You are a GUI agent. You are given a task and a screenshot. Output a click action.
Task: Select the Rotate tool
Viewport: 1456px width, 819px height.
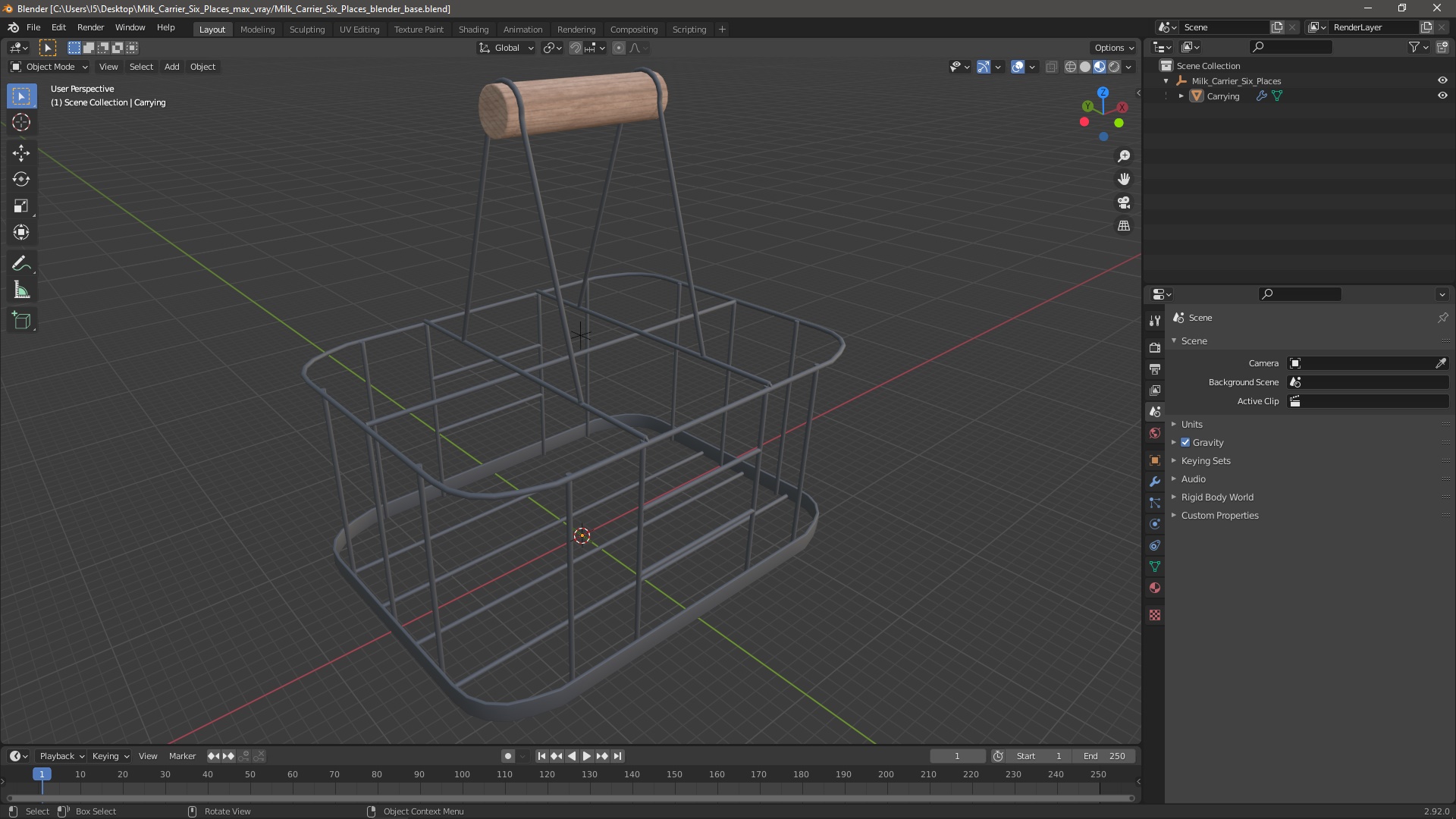point(20,180)
